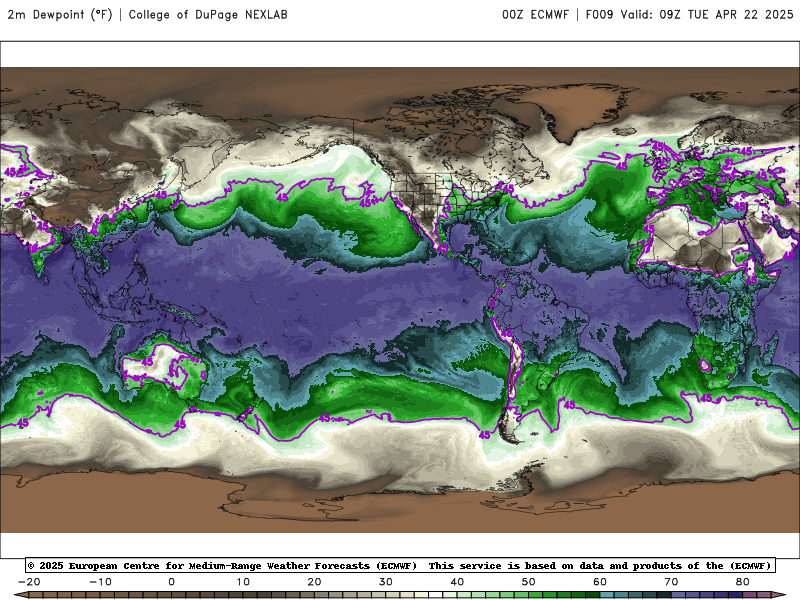The image size is (800, 600).
Task: Select the 40 colorbar label
Action: (457, 582)
